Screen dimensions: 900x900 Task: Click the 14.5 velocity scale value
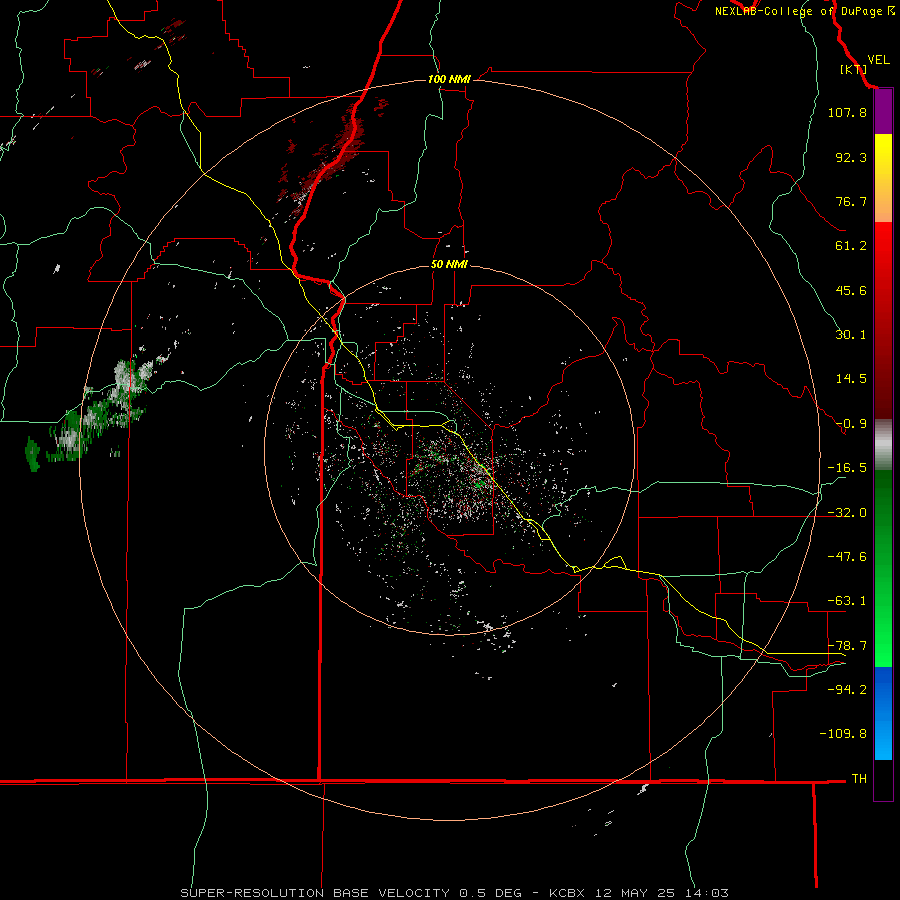pos(851,378)
